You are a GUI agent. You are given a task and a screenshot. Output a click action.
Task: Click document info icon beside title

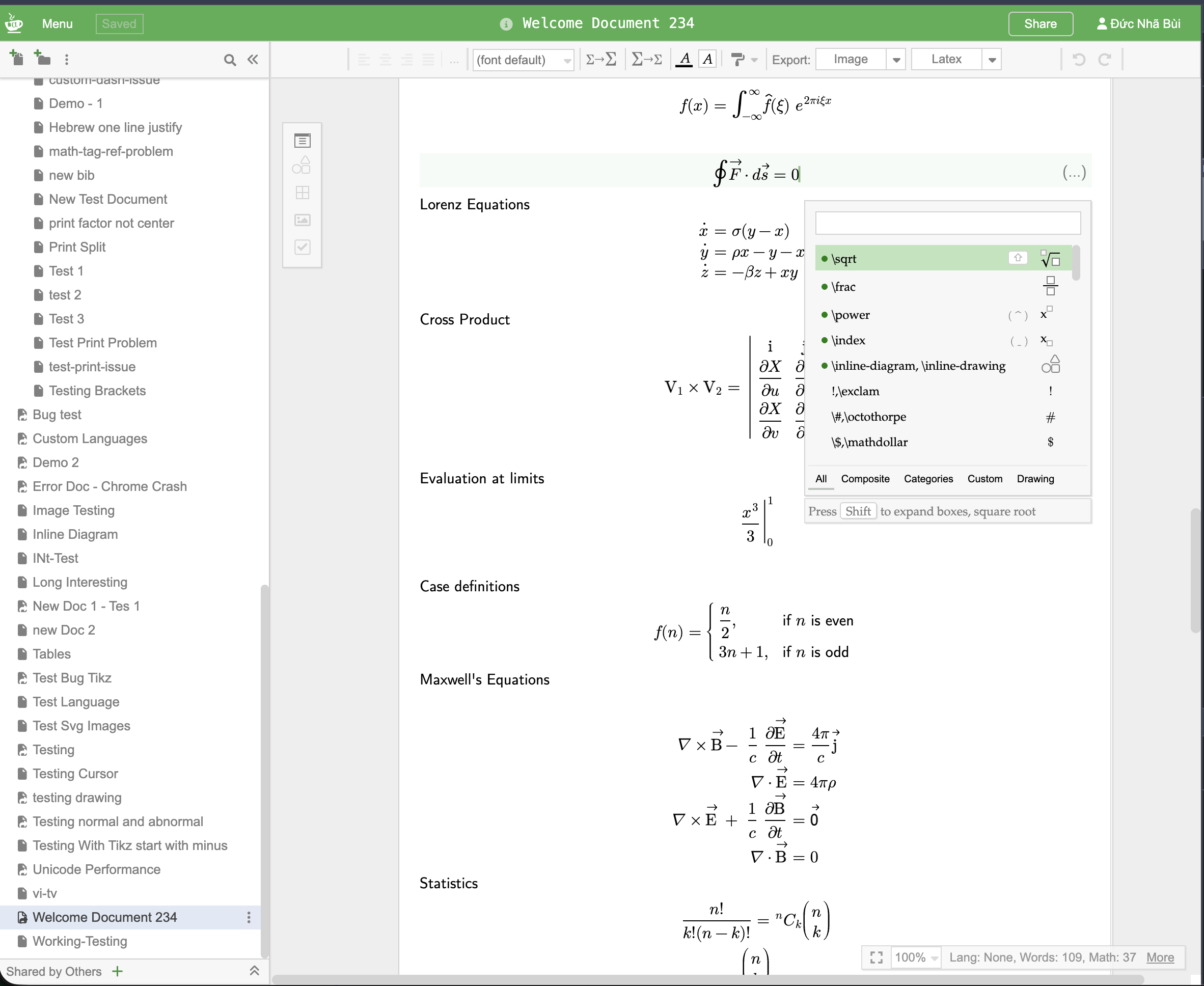click(505, 24)
